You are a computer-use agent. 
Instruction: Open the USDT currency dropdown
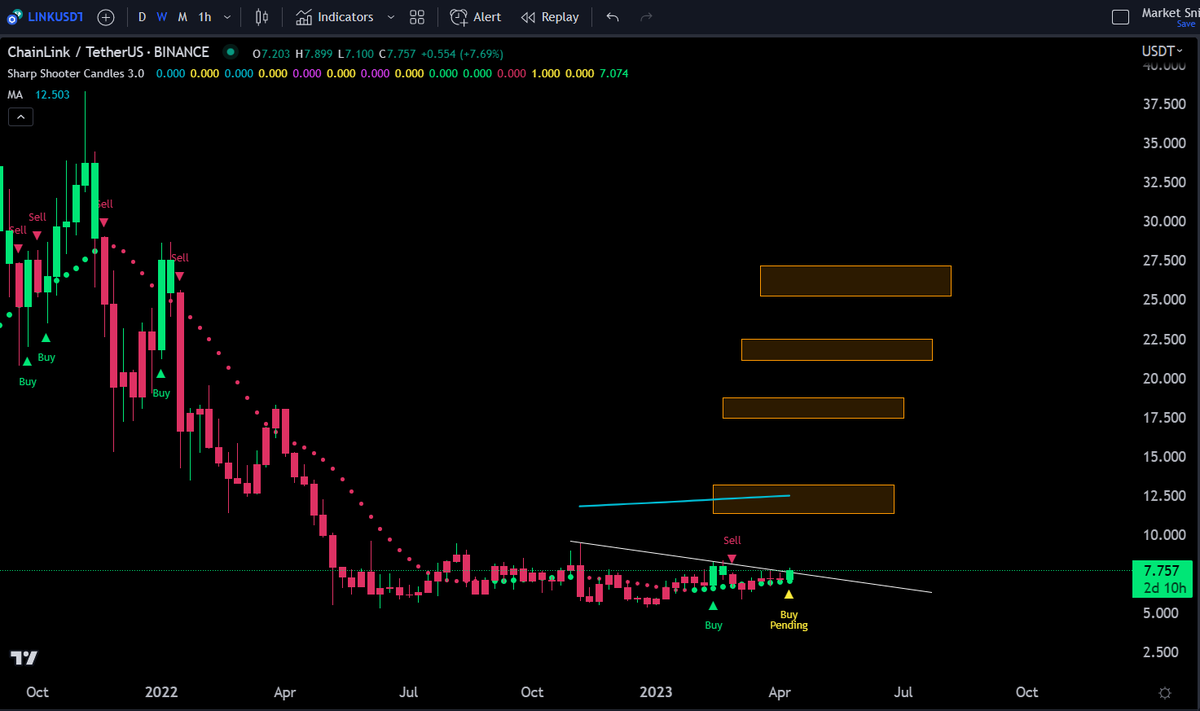(1163, 51)
